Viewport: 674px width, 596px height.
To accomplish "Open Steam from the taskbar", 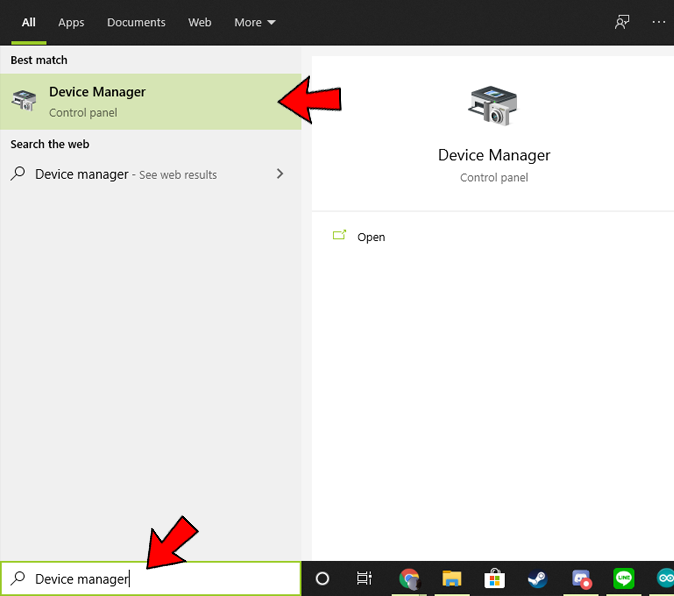I will 538,578.
